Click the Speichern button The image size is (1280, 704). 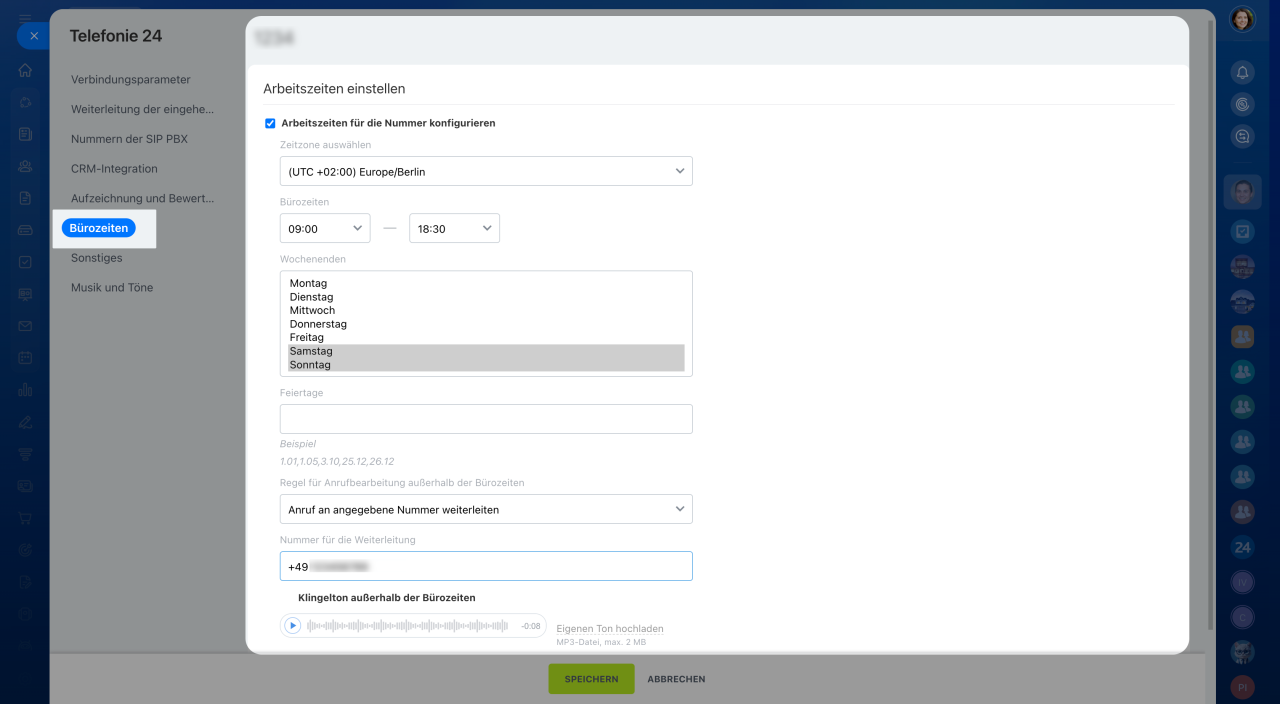click(x=591, y=679)
